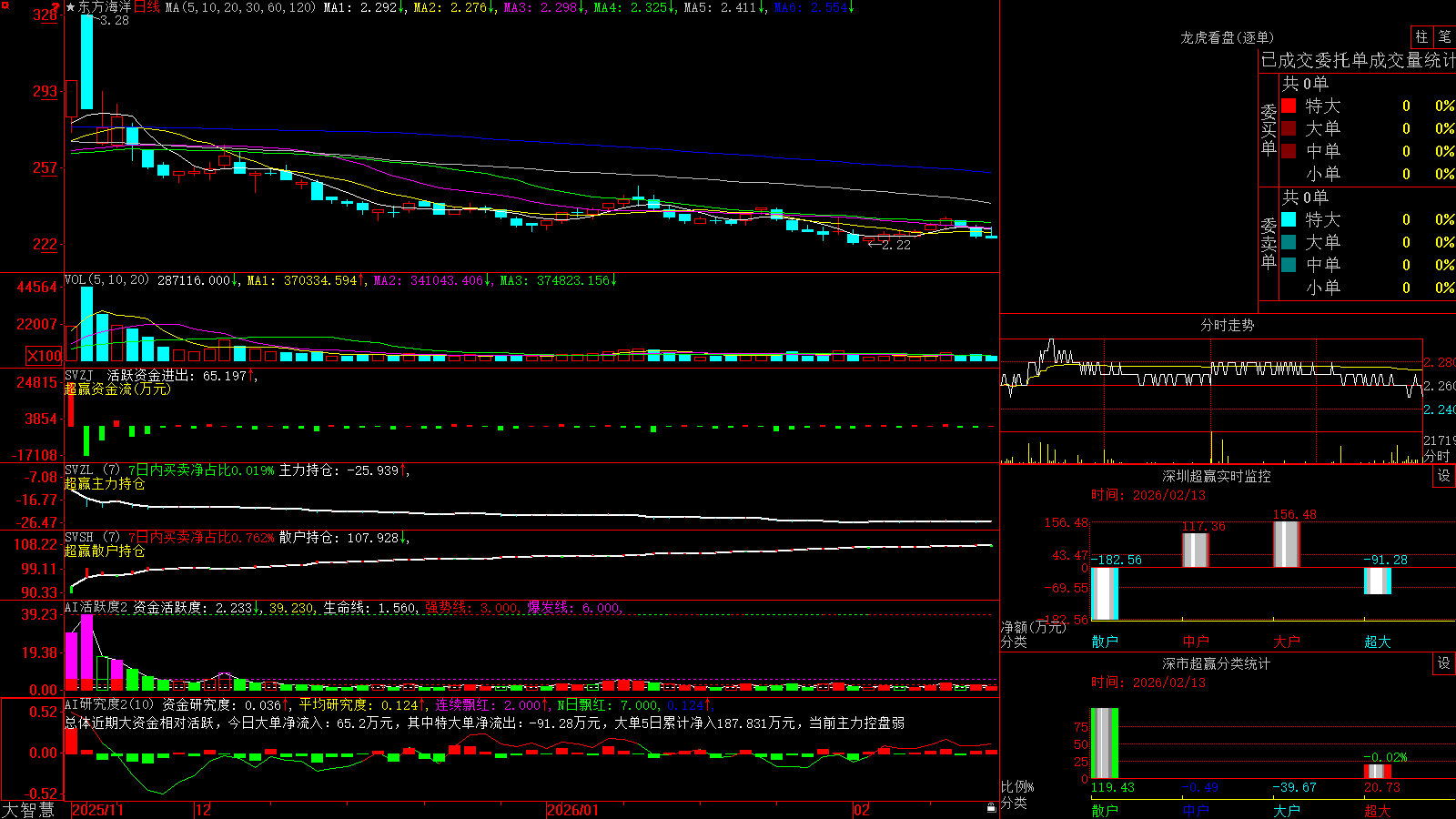Click the lock icon at timeline right end
This screenshot has height=819, width=1456.
click(991, 808)
